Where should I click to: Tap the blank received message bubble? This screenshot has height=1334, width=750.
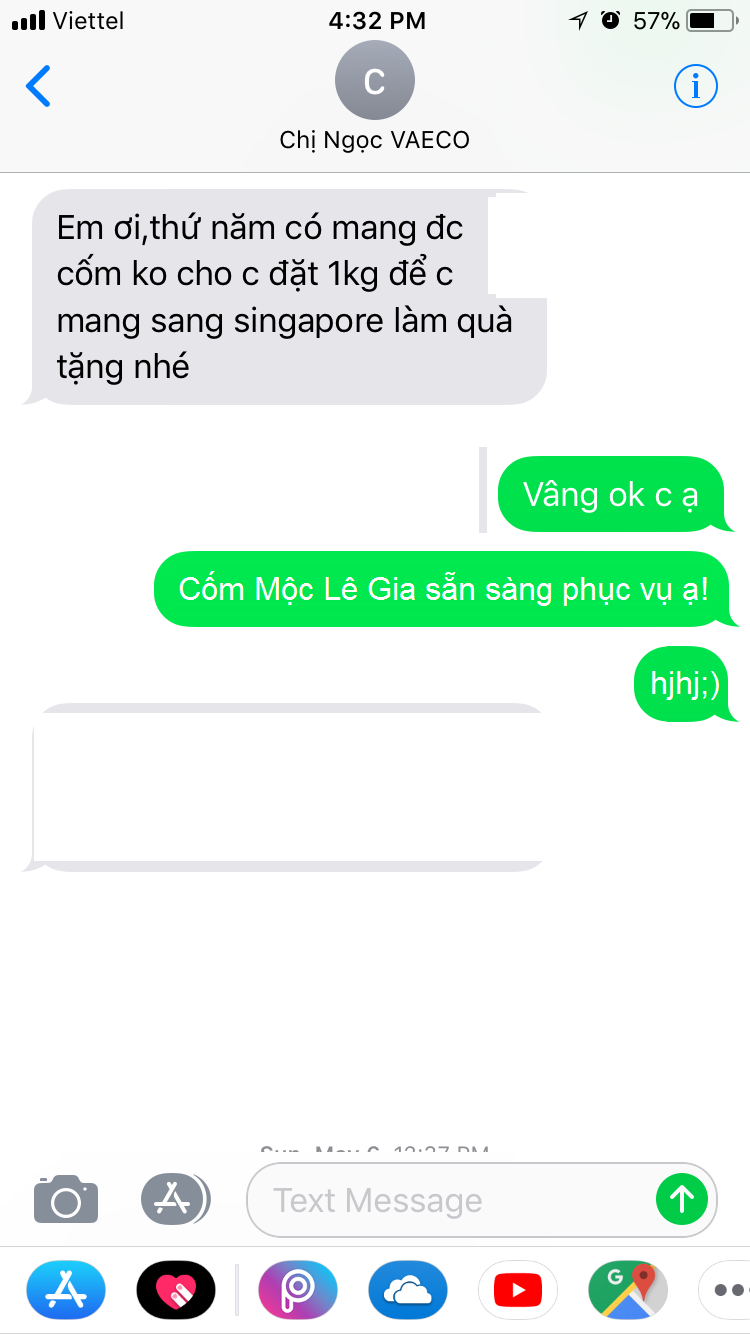(286, 787)
